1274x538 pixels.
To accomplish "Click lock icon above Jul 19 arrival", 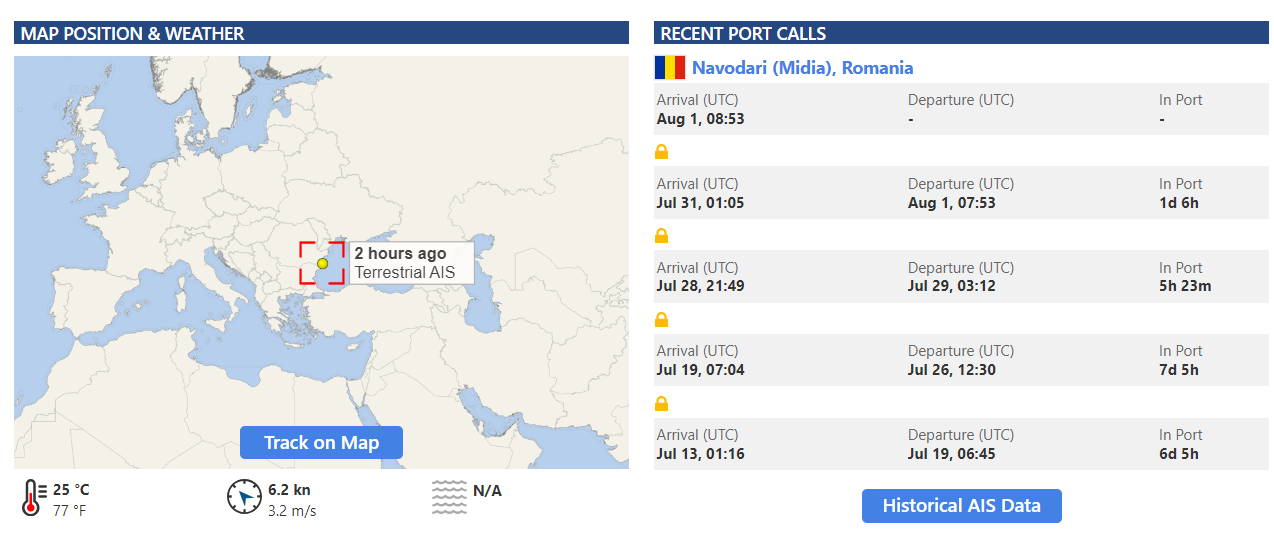I will tap(661, 320).
